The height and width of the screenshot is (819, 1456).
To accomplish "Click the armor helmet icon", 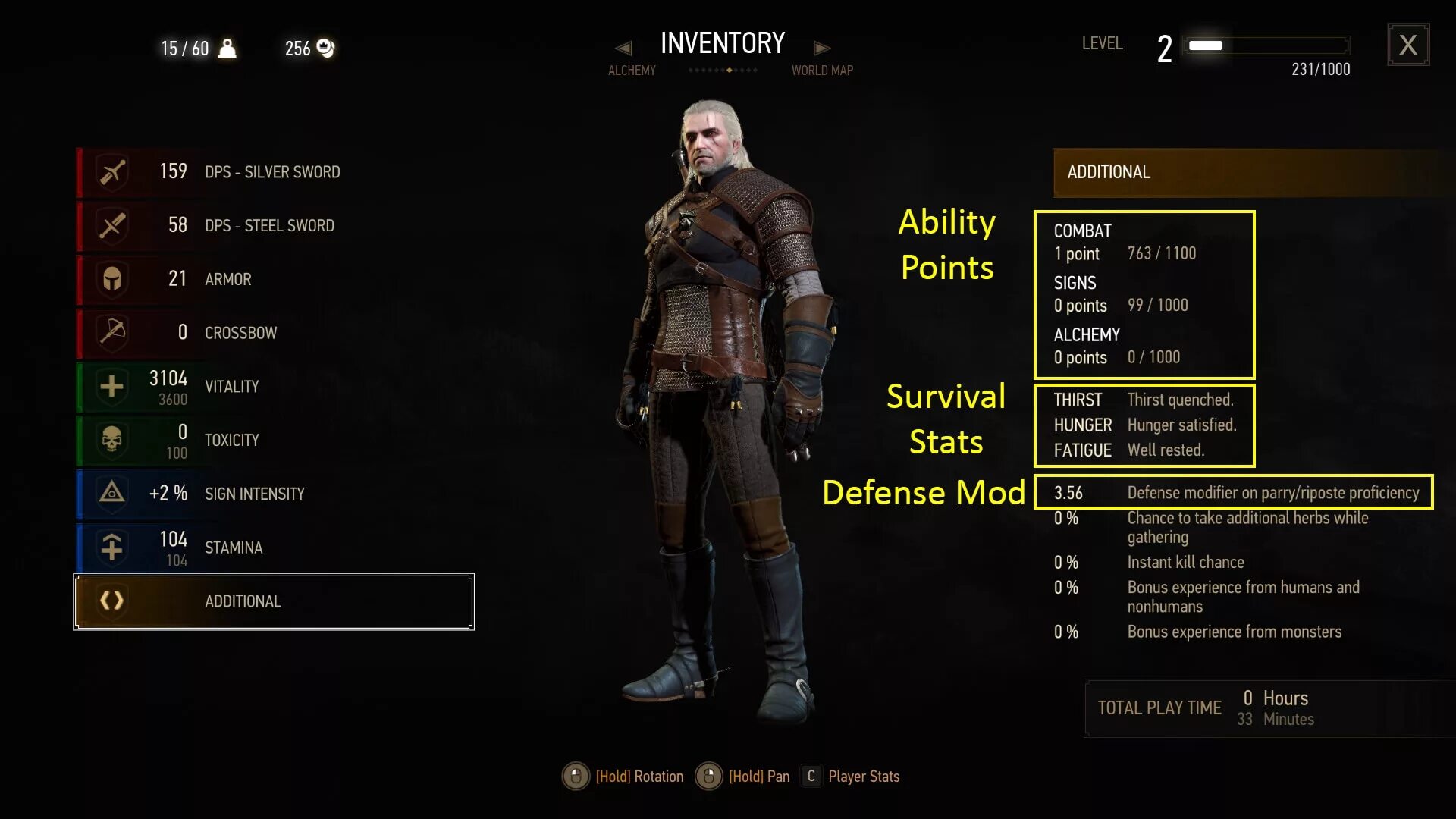I will coord(112,279).
